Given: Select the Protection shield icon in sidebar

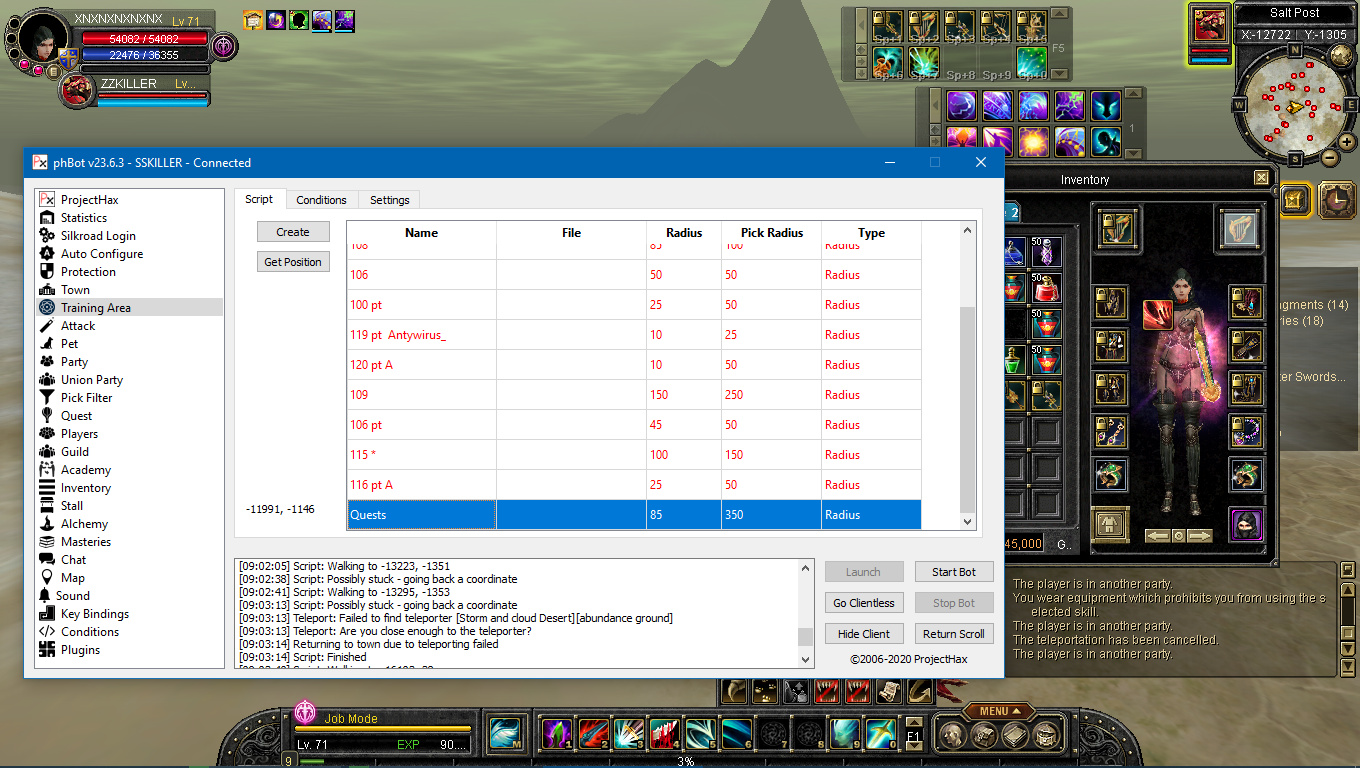Looking at the screenshot, I should [47, 272].
